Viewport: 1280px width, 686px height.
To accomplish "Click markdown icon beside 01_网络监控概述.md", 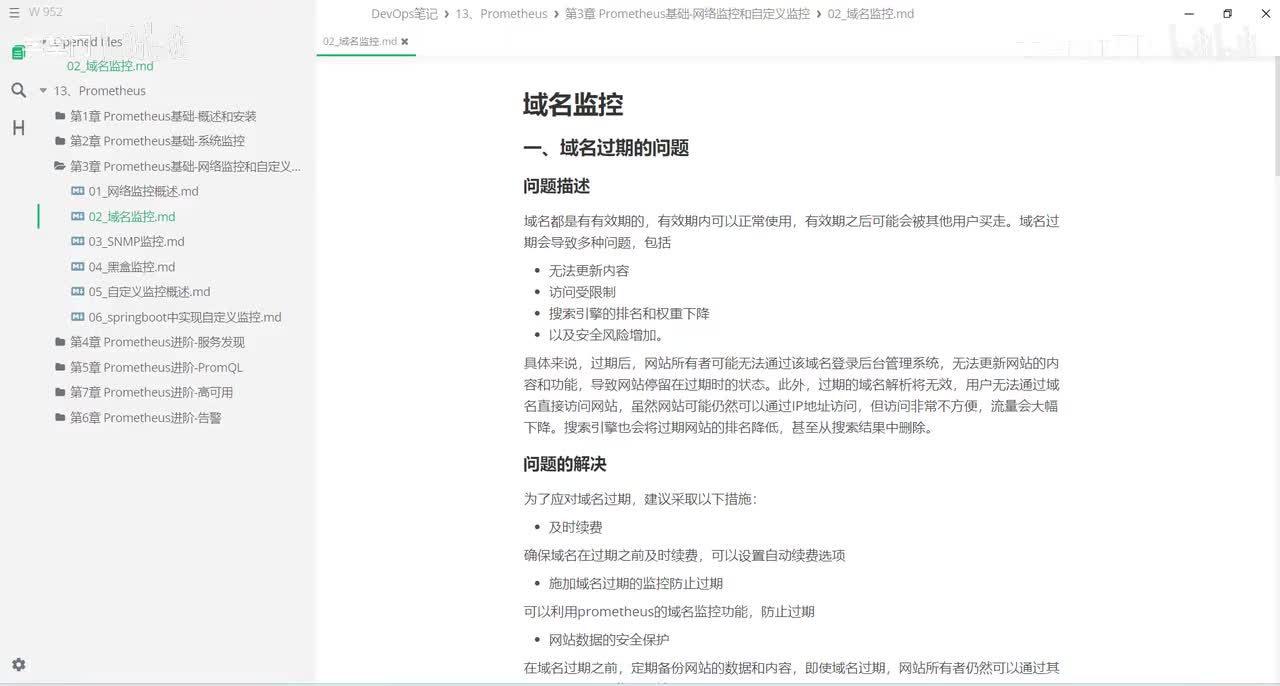I will [x=78, y=191].
